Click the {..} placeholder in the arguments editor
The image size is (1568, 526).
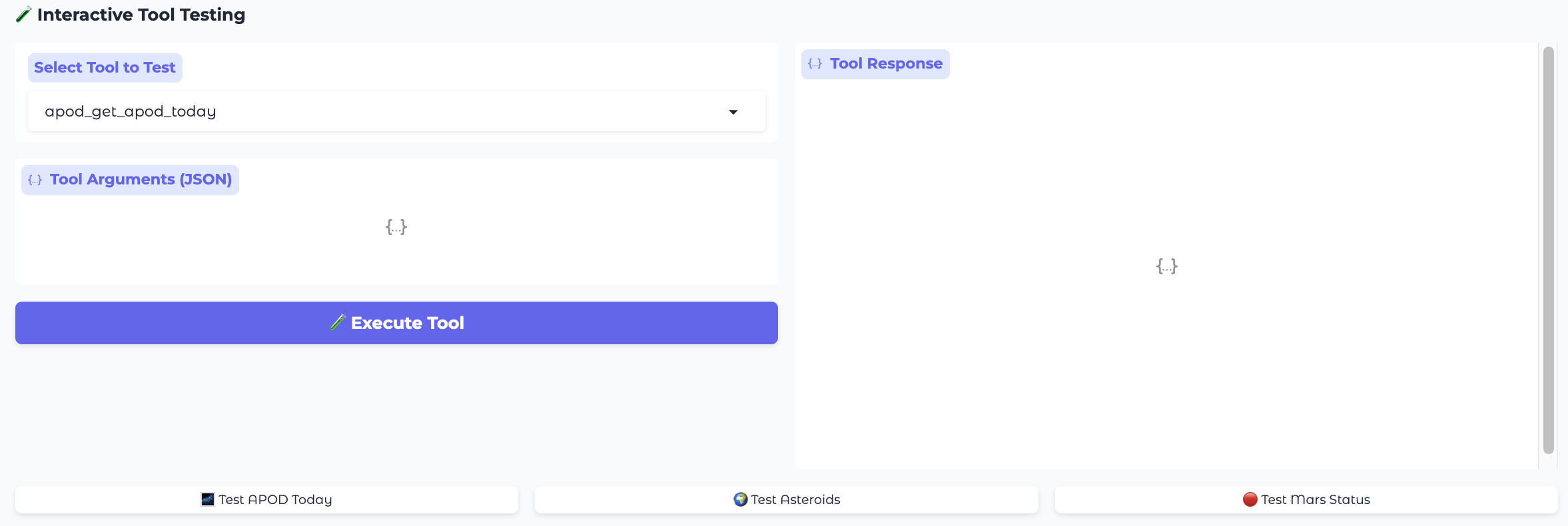(396, 226)
